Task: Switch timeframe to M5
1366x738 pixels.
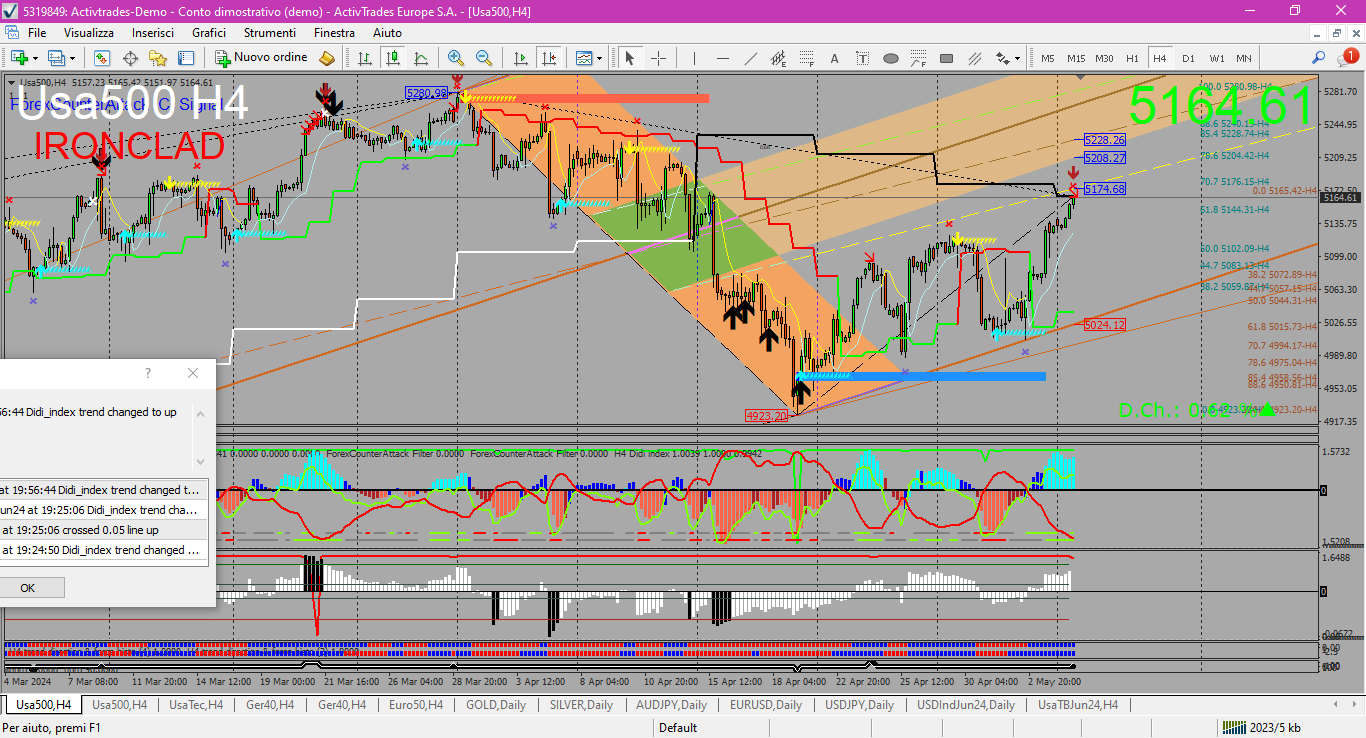Action: point(1048,58)
